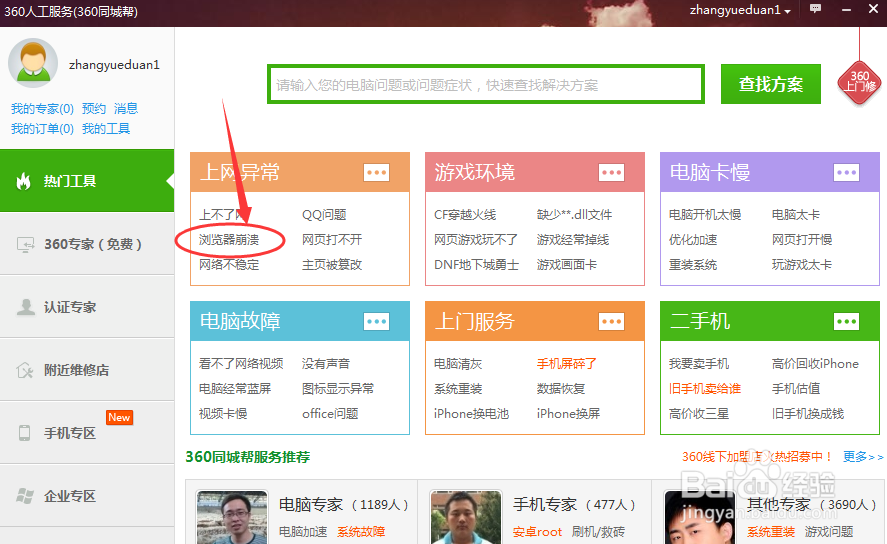The height and width of the screenshot is (544, 887).
Task: Click 高价回收iPhone under 二手机
Action: 815,364
